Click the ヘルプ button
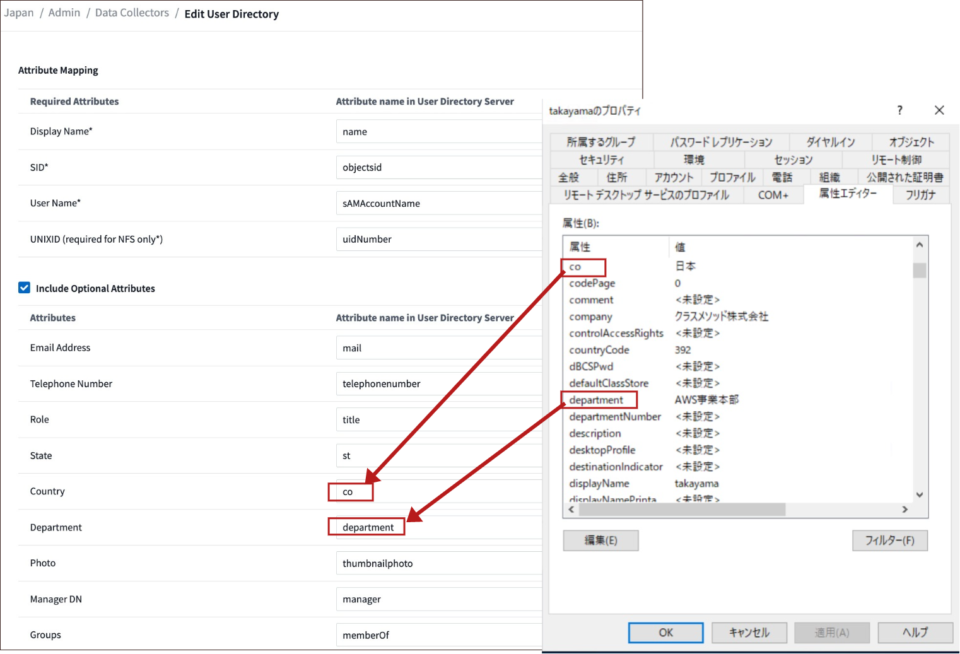This screenshot has height=654, width=960. (914, 632)
